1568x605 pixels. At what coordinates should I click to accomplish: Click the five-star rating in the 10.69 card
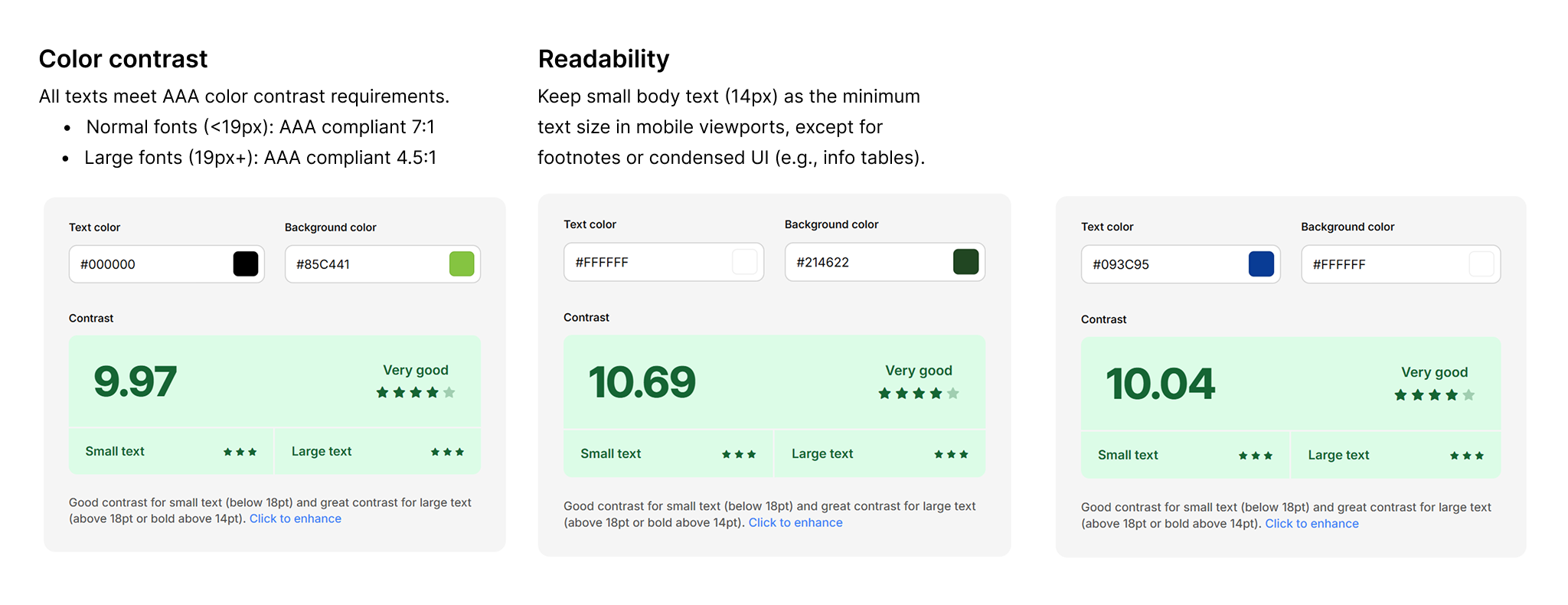(x=919, y=394)
